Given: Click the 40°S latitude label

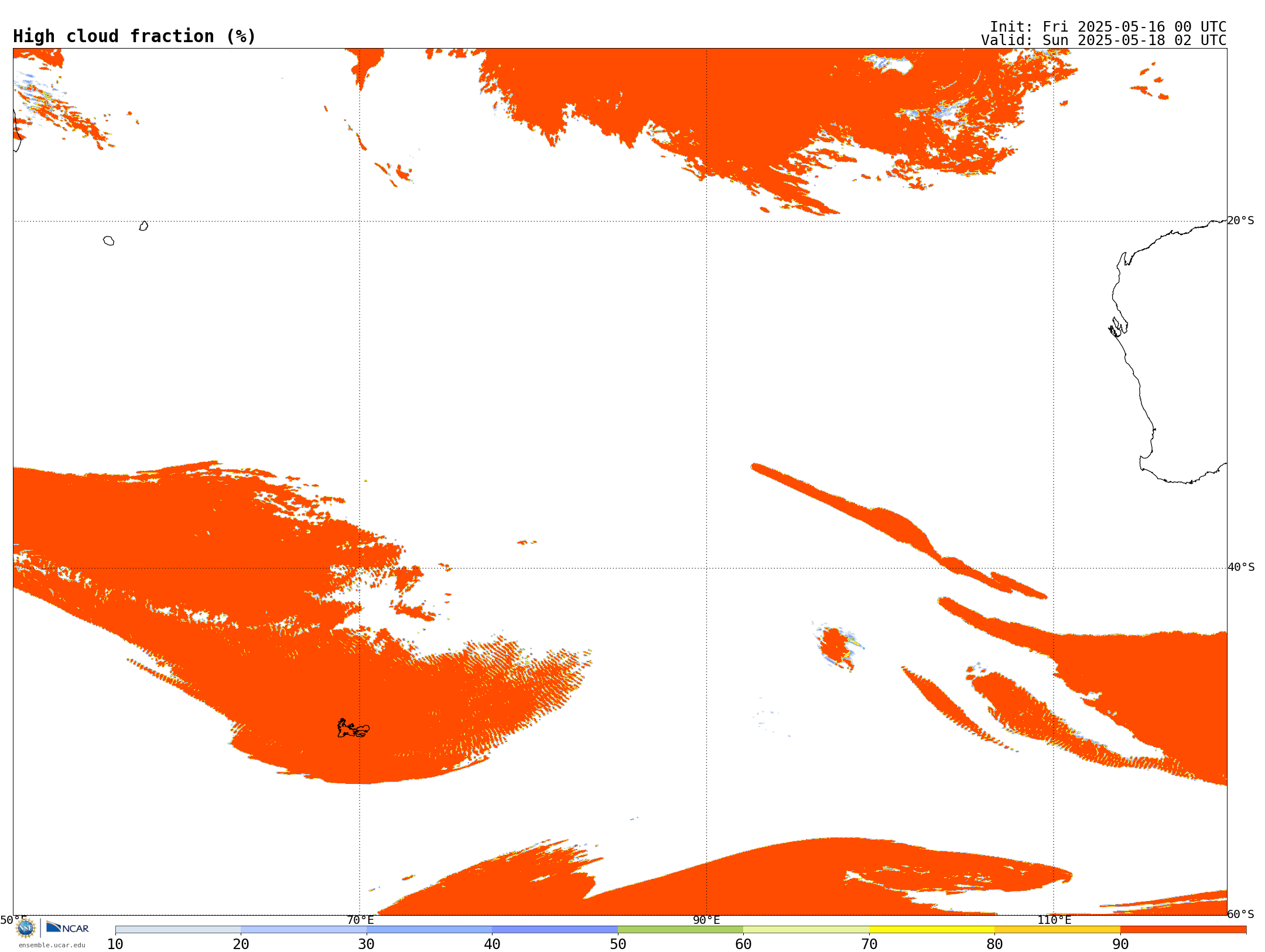Looking at the screenshot, I should coord(1241,567).
